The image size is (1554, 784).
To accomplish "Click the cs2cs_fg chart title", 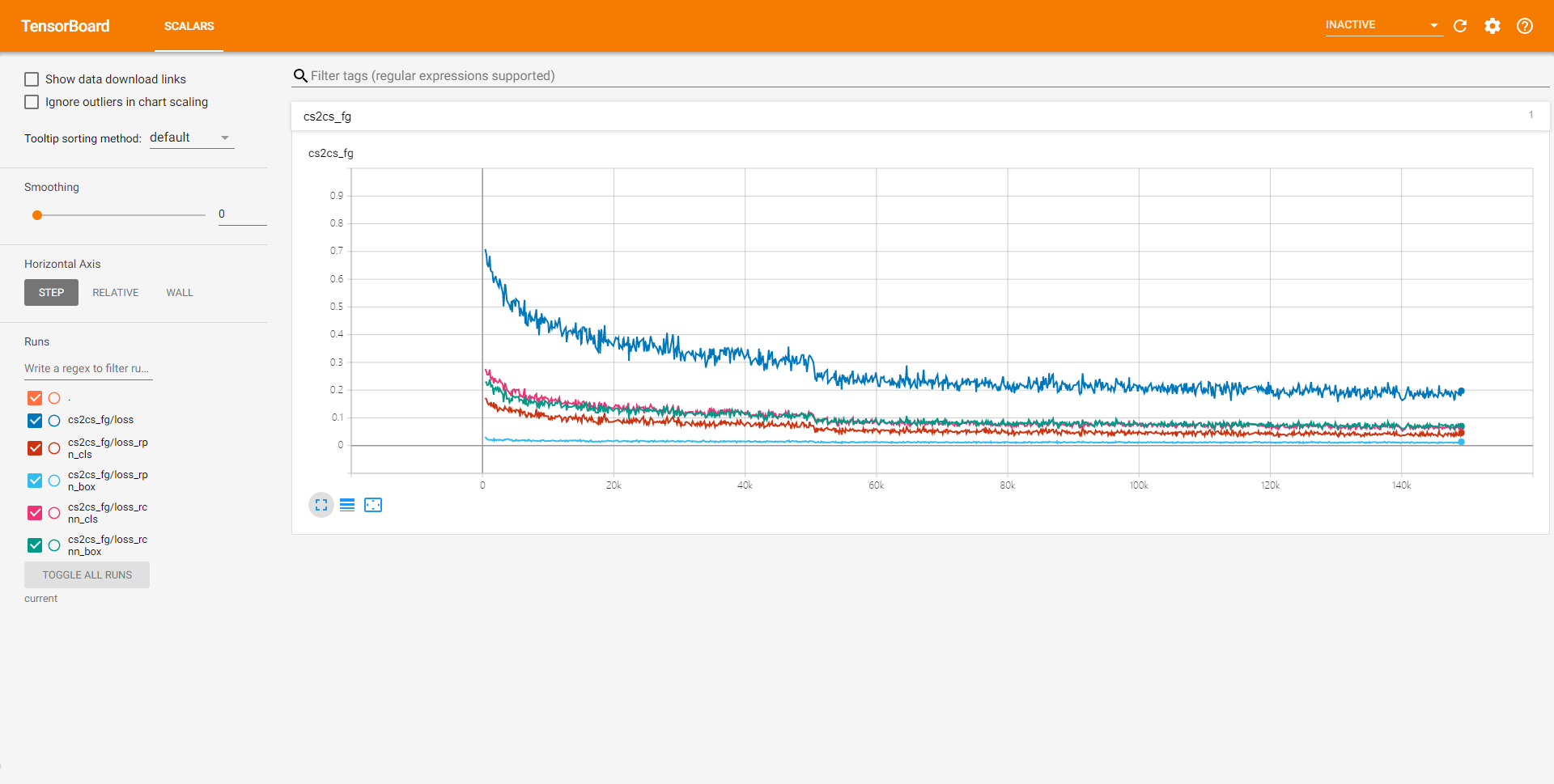I will pos(331,153).
